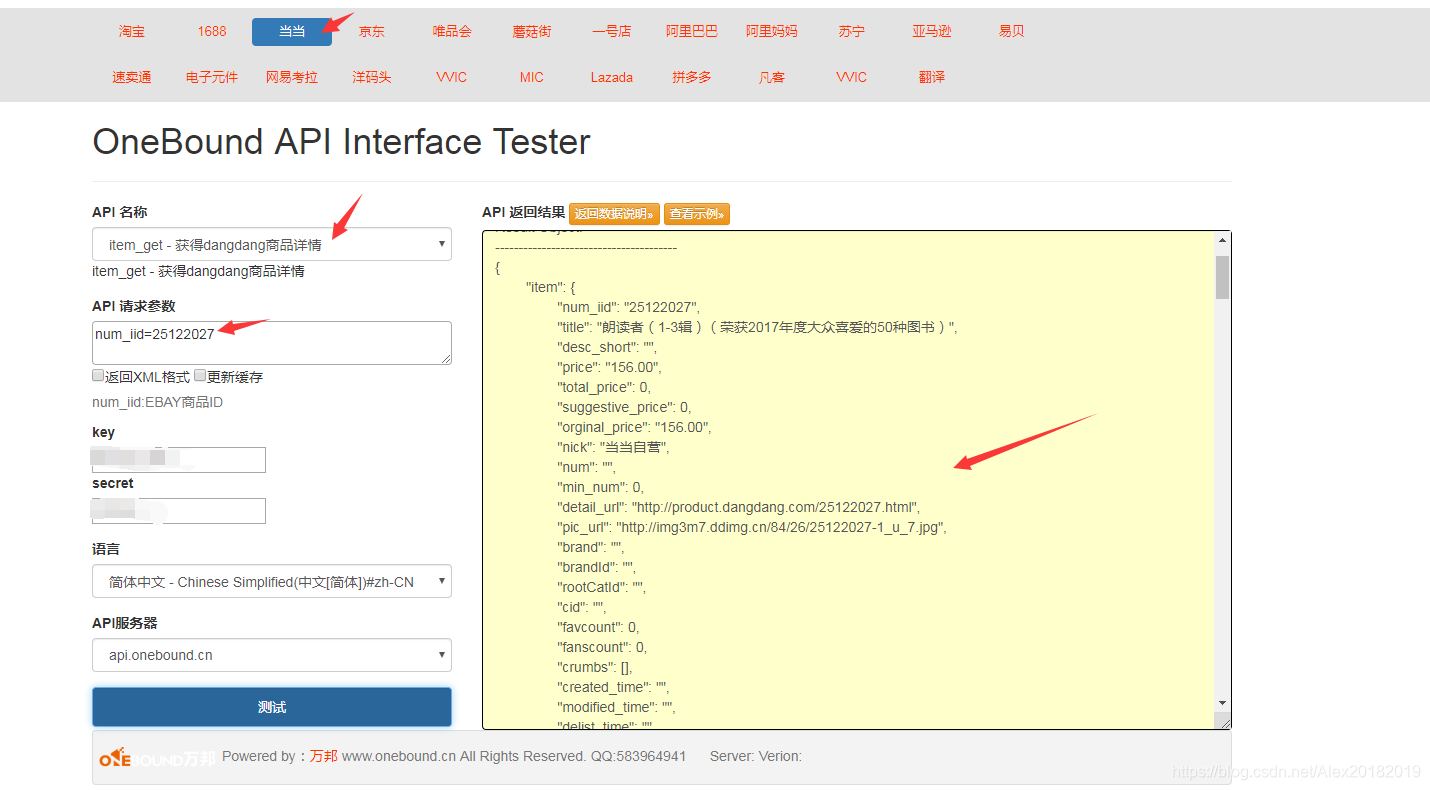
Task: Select the 拼多多 link
Action: click(x=692, y=77)
